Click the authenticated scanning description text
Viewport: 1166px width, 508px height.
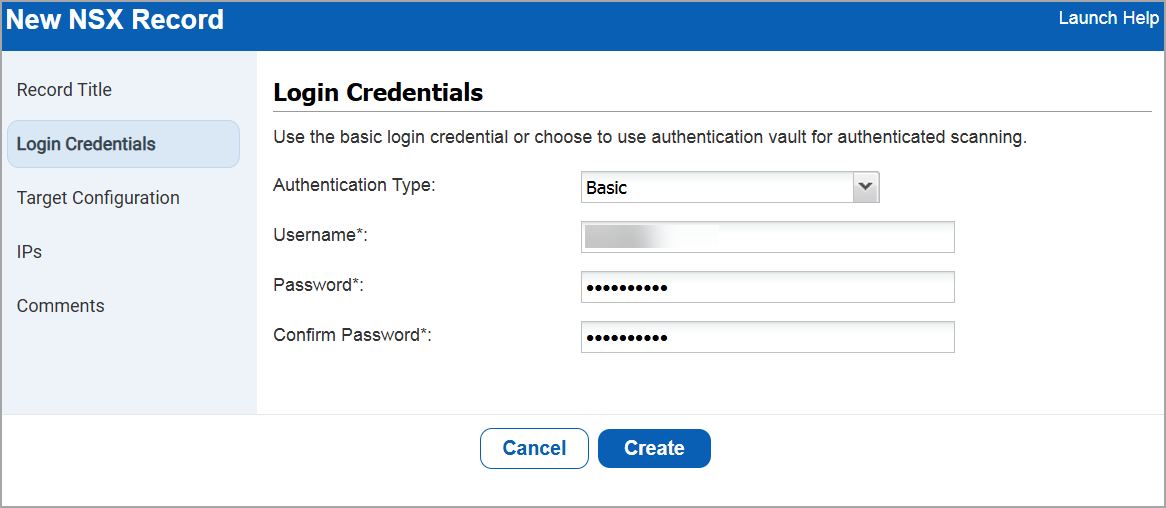point(650,137)
